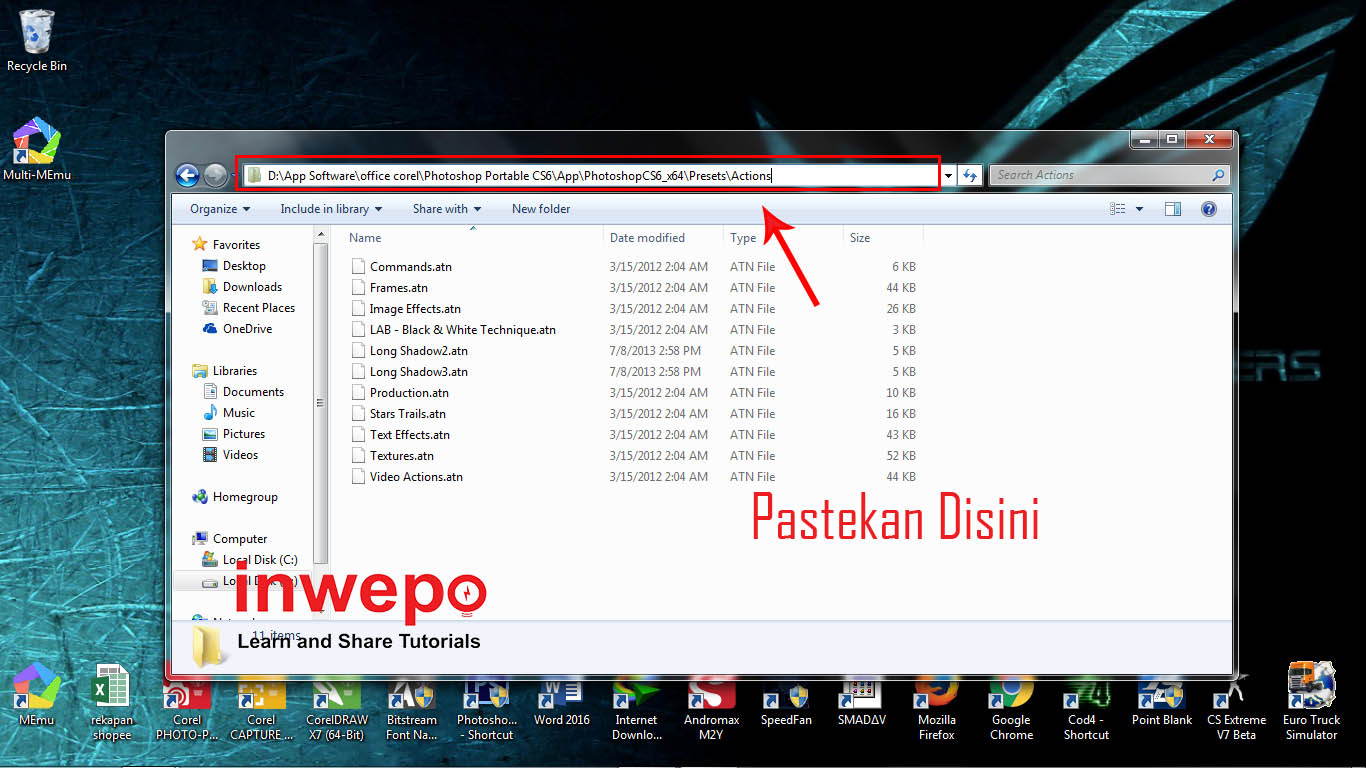Open the Share with menu
The width and height of the screenshot is (1366, 768).
[446, 209]
